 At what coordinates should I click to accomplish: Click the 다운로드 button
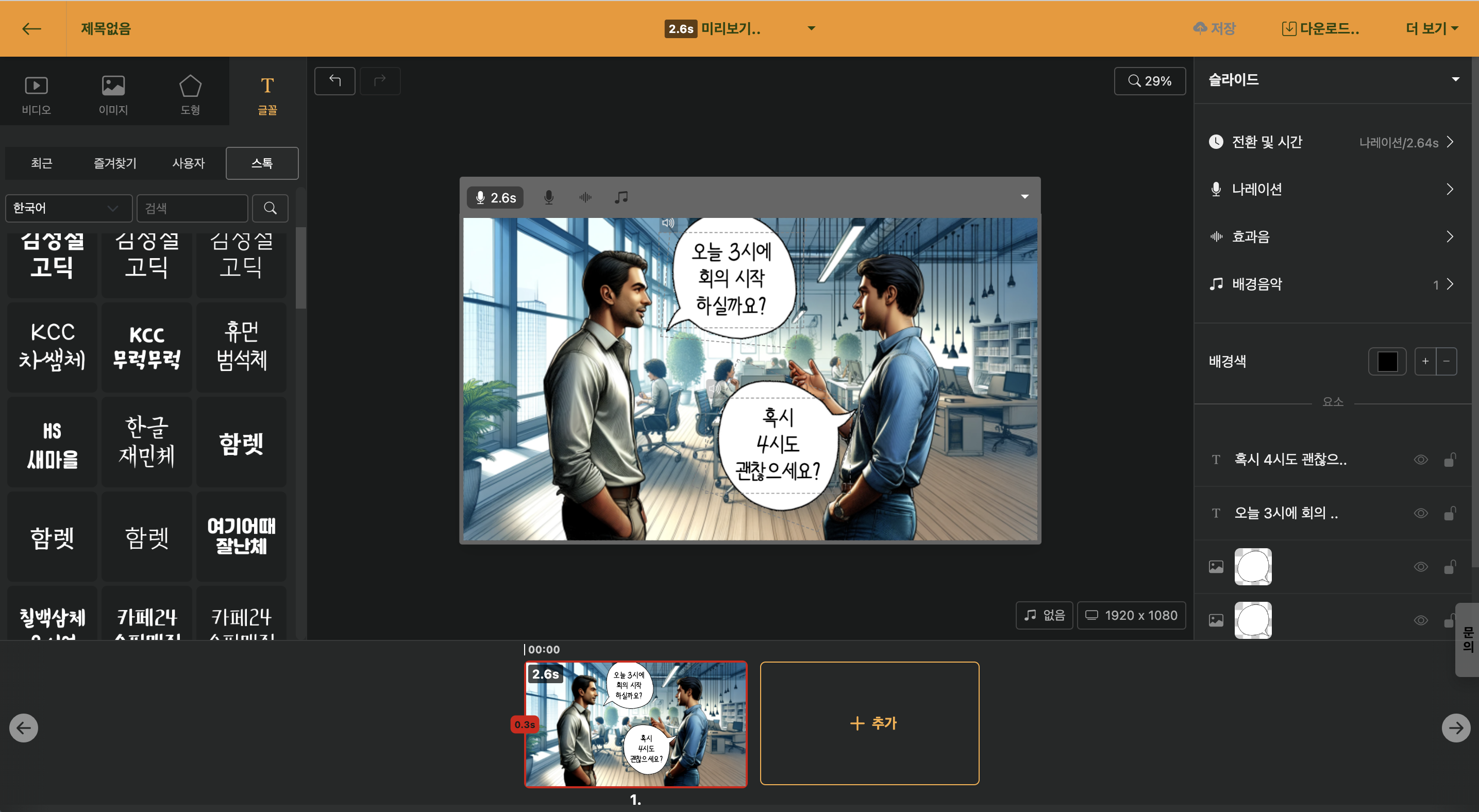[x=1320, y=29]
